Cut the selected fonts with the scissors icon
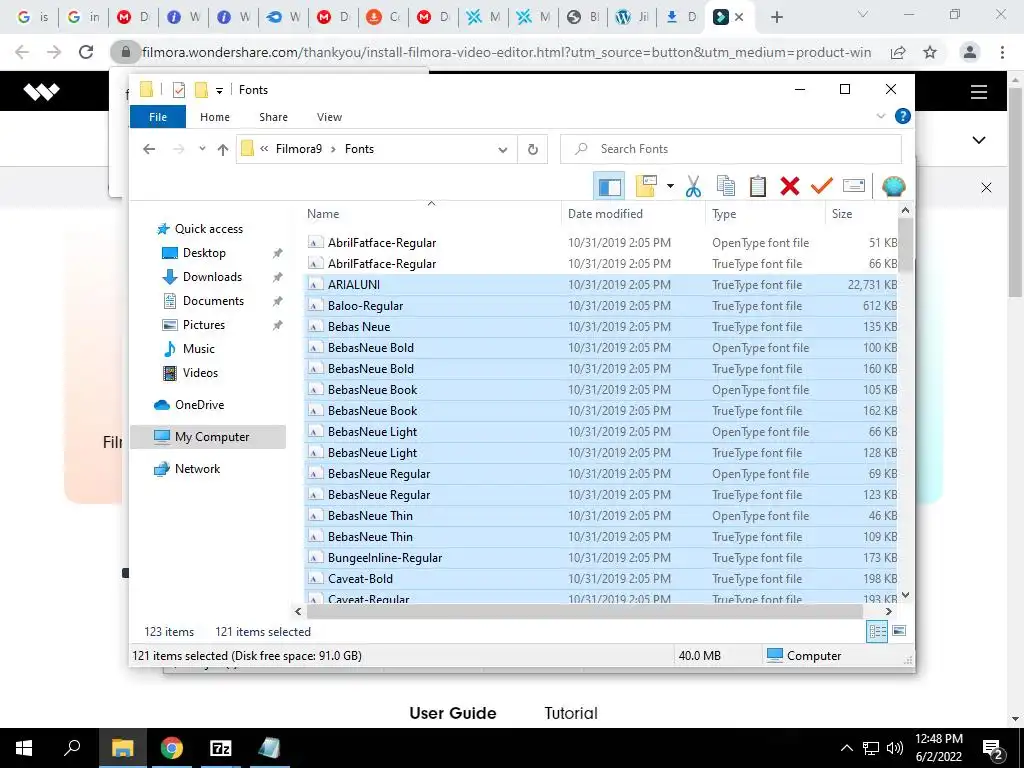Screen dimensions: 1024x768 (x=694, y=187)
